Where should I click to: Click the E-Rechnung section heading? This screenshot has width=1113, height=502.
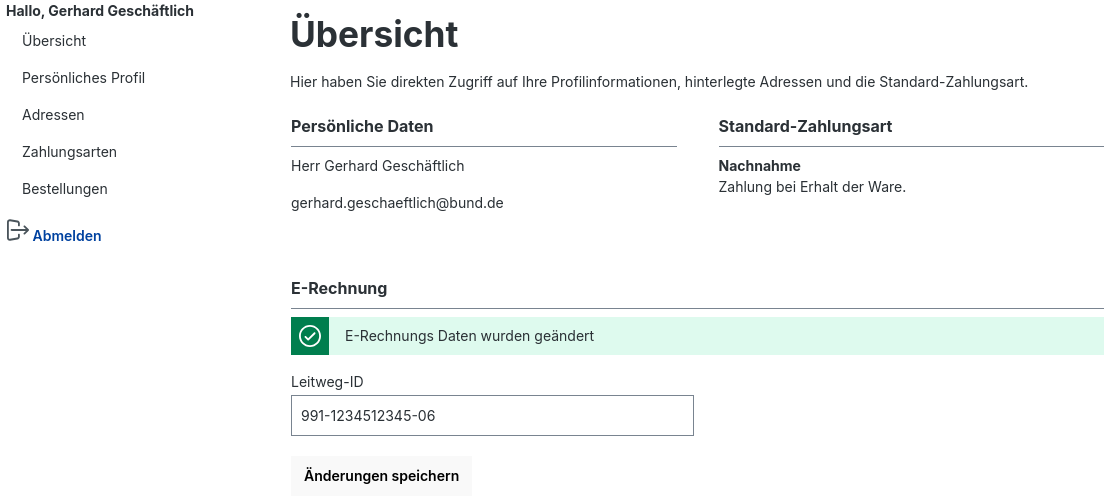[339, 288]
